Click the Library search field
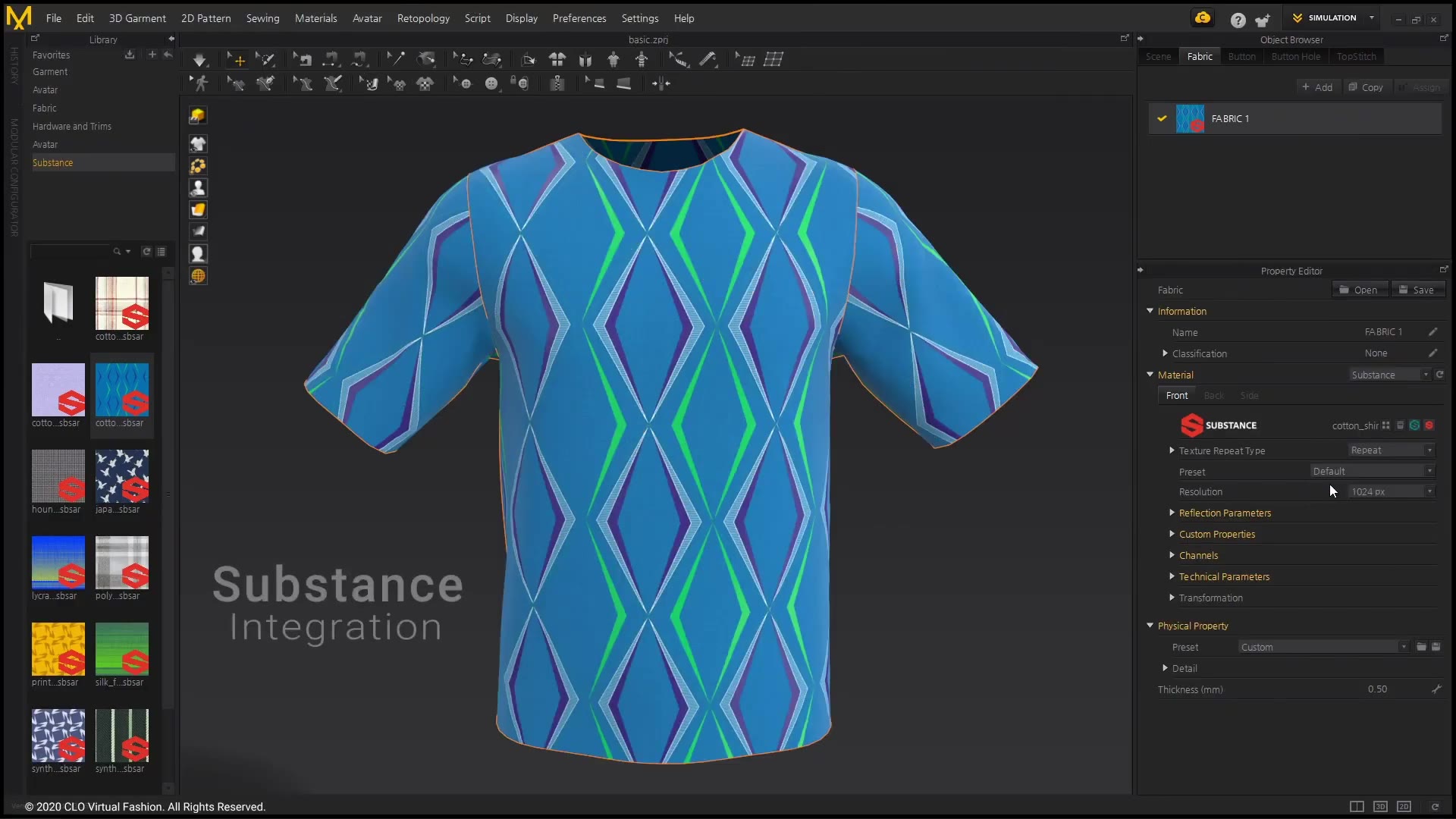 (71, 251)
